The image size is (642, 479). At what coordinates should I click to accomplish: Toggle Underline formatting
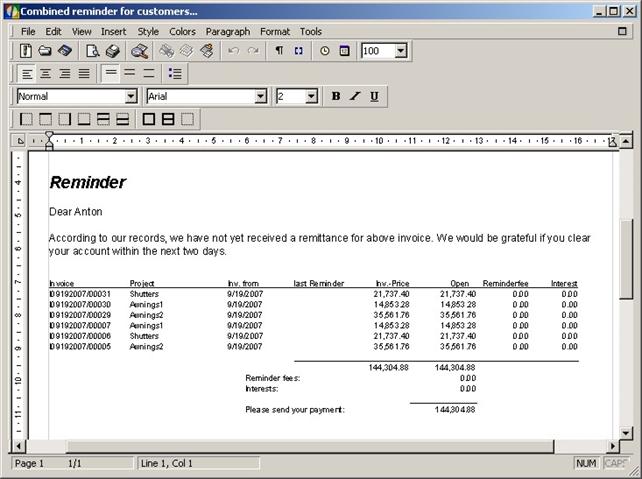374,97
